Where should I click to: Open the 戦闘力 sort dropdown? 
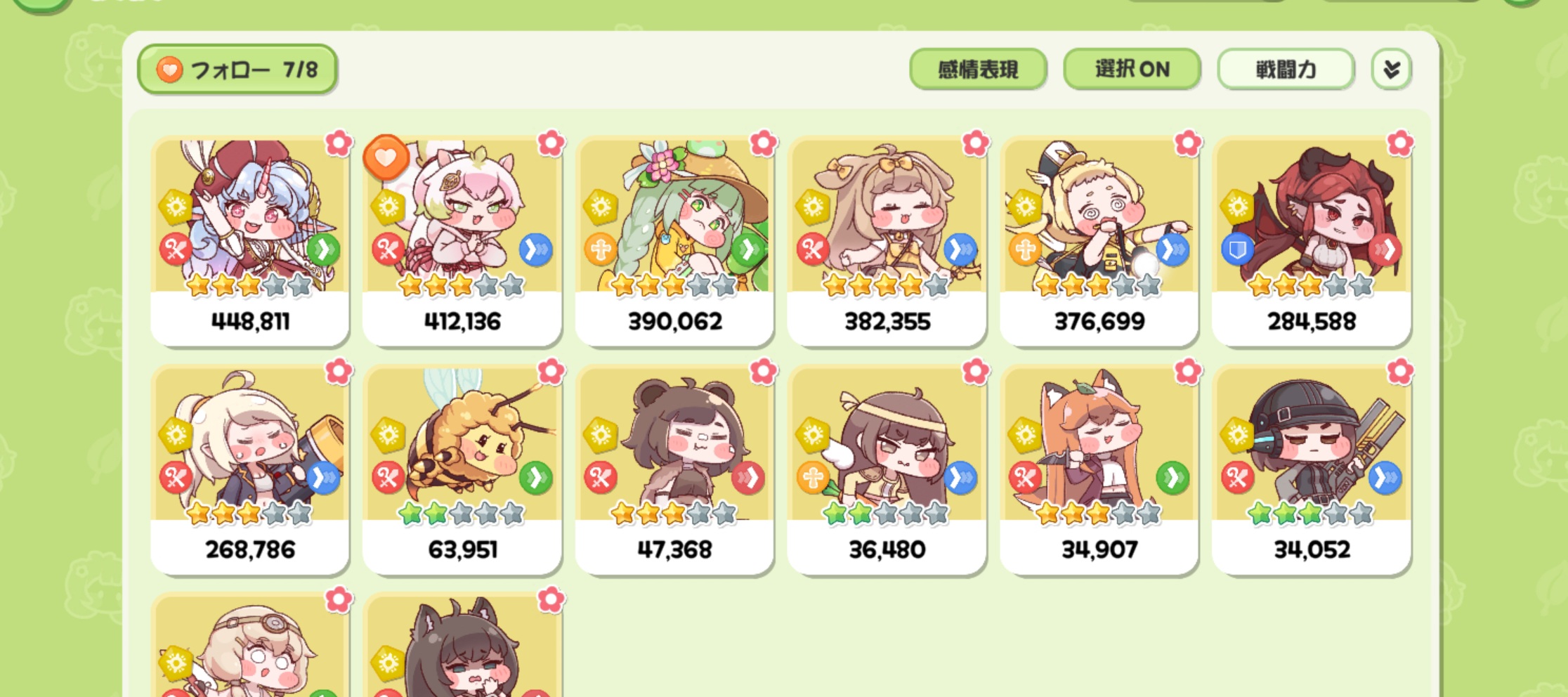pyautogui.click(x=1286, y=69)
